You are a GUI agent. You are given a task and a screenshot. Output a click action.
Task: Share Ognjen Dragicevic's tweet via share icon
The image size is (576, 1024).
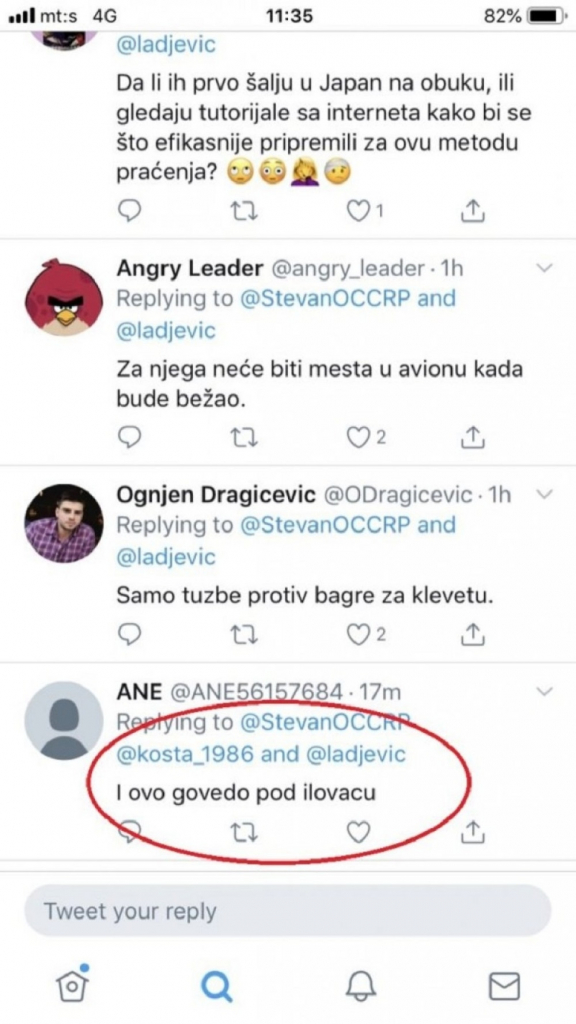click(470, 634)
